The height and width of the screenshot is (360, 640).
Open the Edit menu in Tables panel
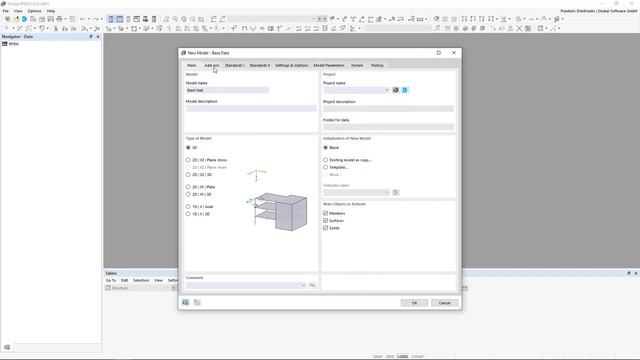124,280
